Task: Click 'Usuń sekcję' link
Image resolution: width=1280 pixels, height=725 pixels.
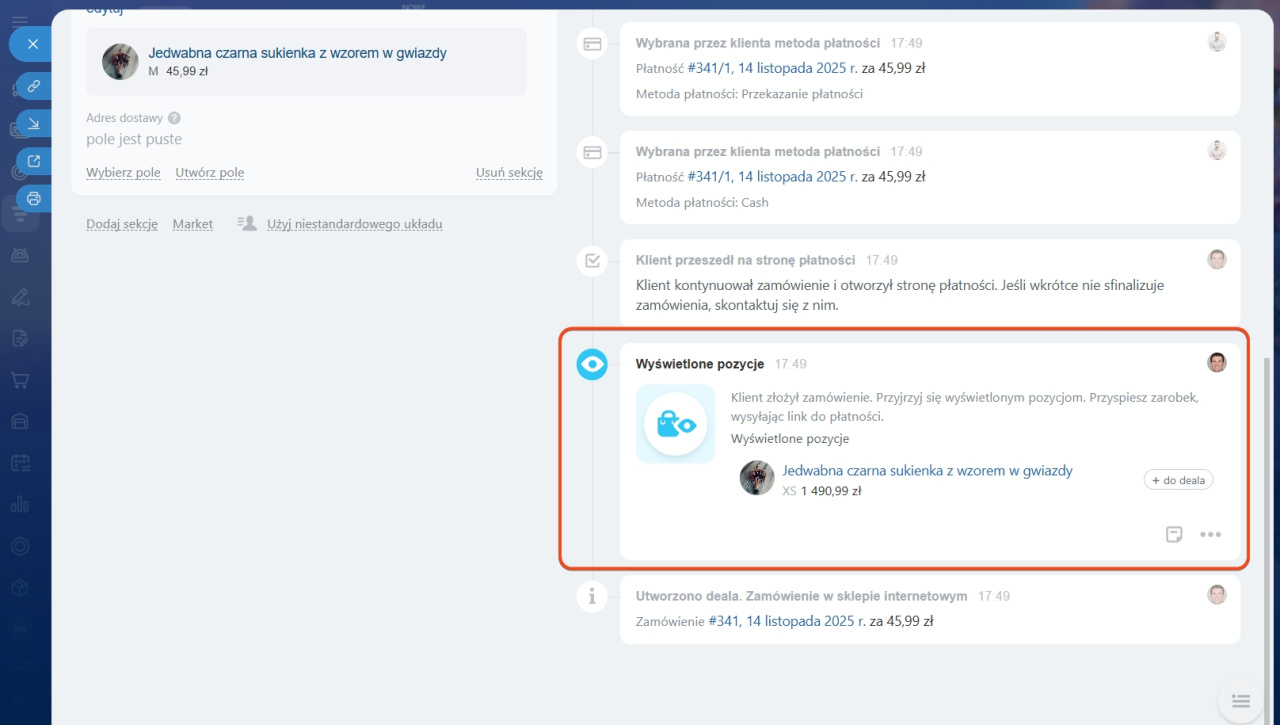Action: pos(509,173)
